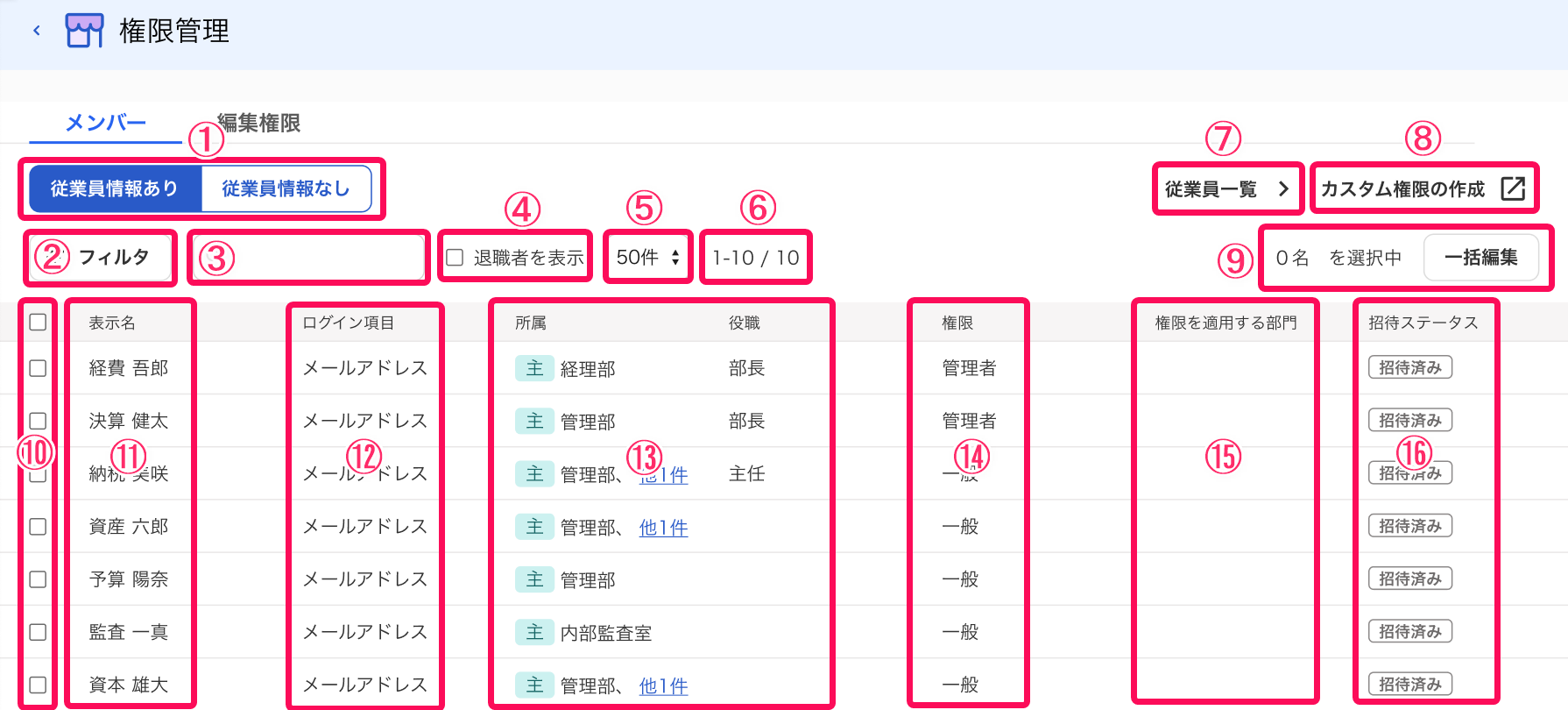Open the 他1件 link in the 資産 六郎 row

pos(663,527)
